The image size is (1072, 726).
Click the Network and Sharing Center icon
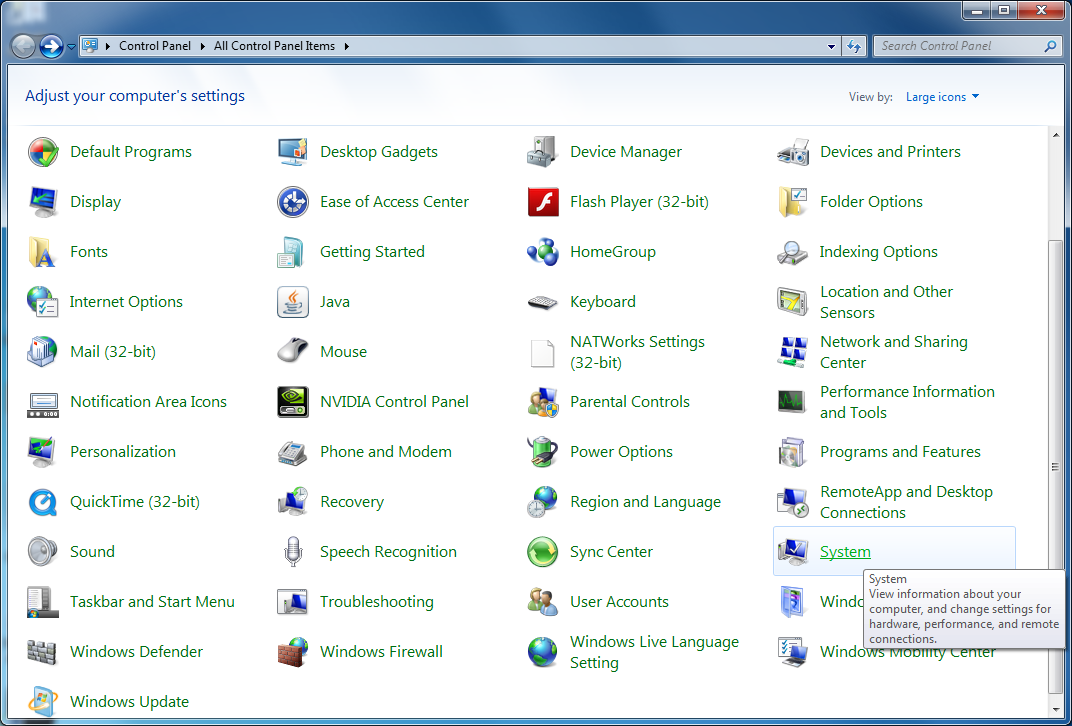(x=793, y=351)
